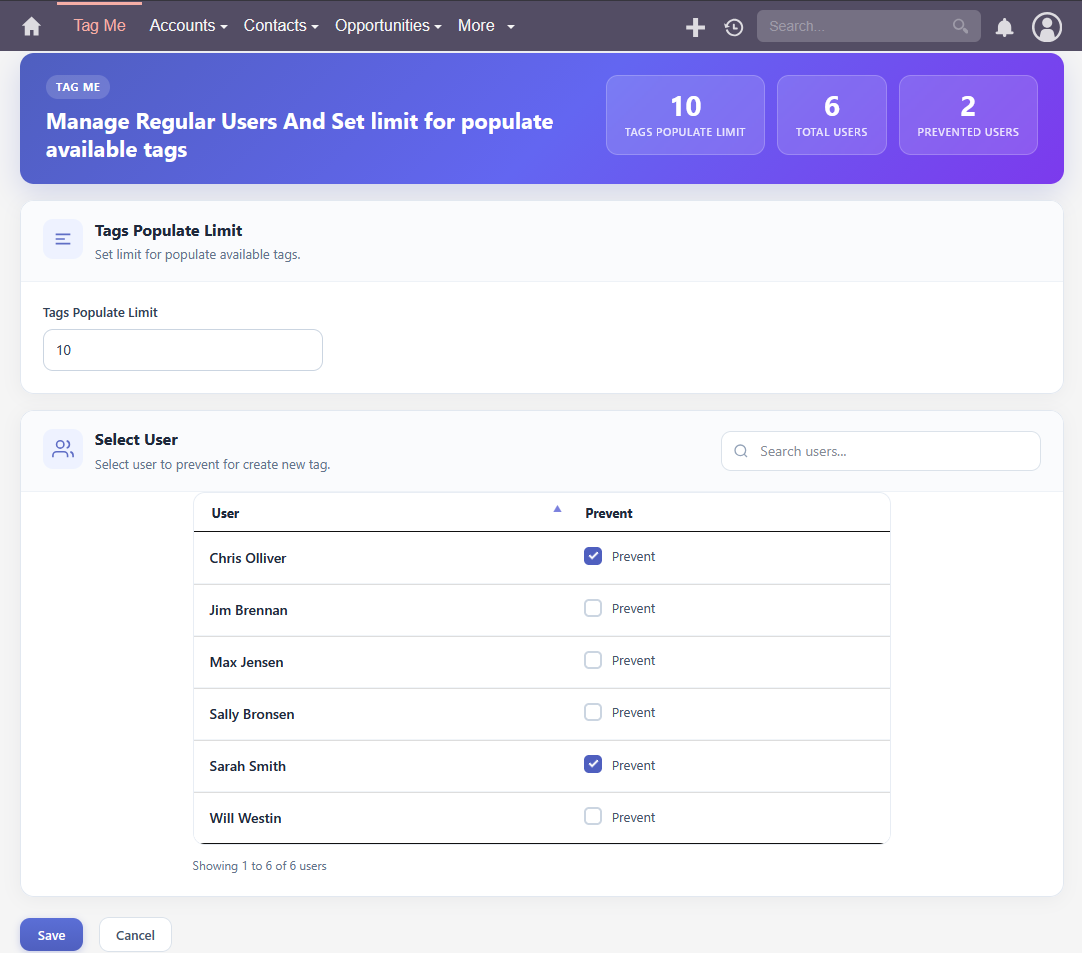Screen dimensions: 1082x953
Task: Click 'Set limit for populate available tags.' subtitle
Action: [197, 255]
